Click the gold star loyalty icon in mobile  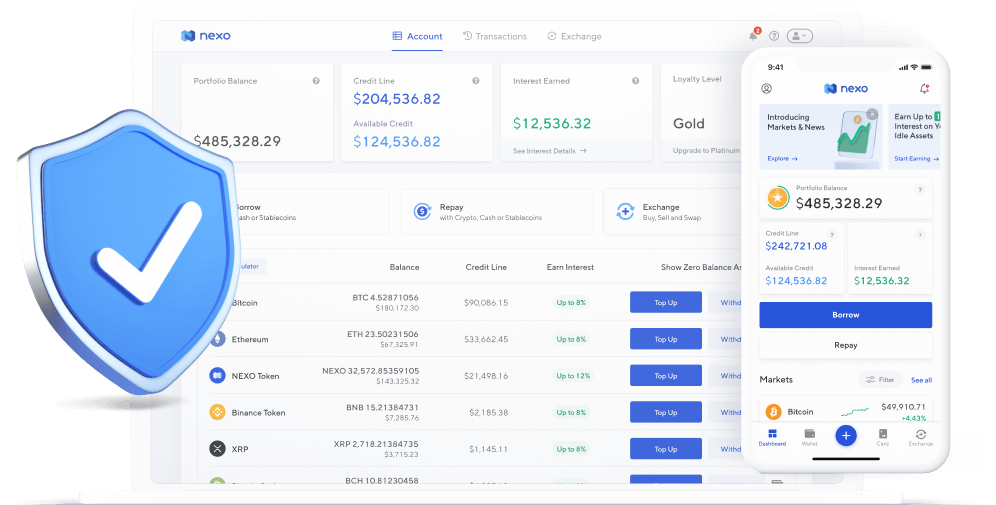(x=777, y=198)
